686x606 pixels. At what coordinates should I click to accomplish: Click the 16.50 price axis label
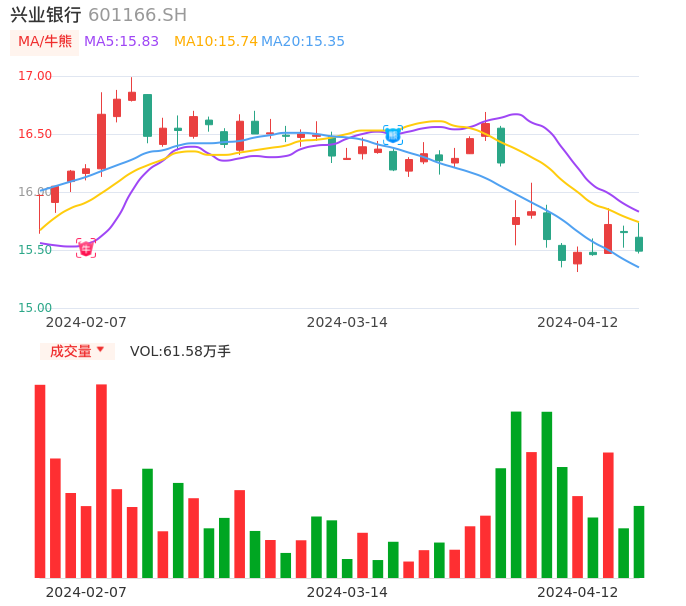pos(35,134)
